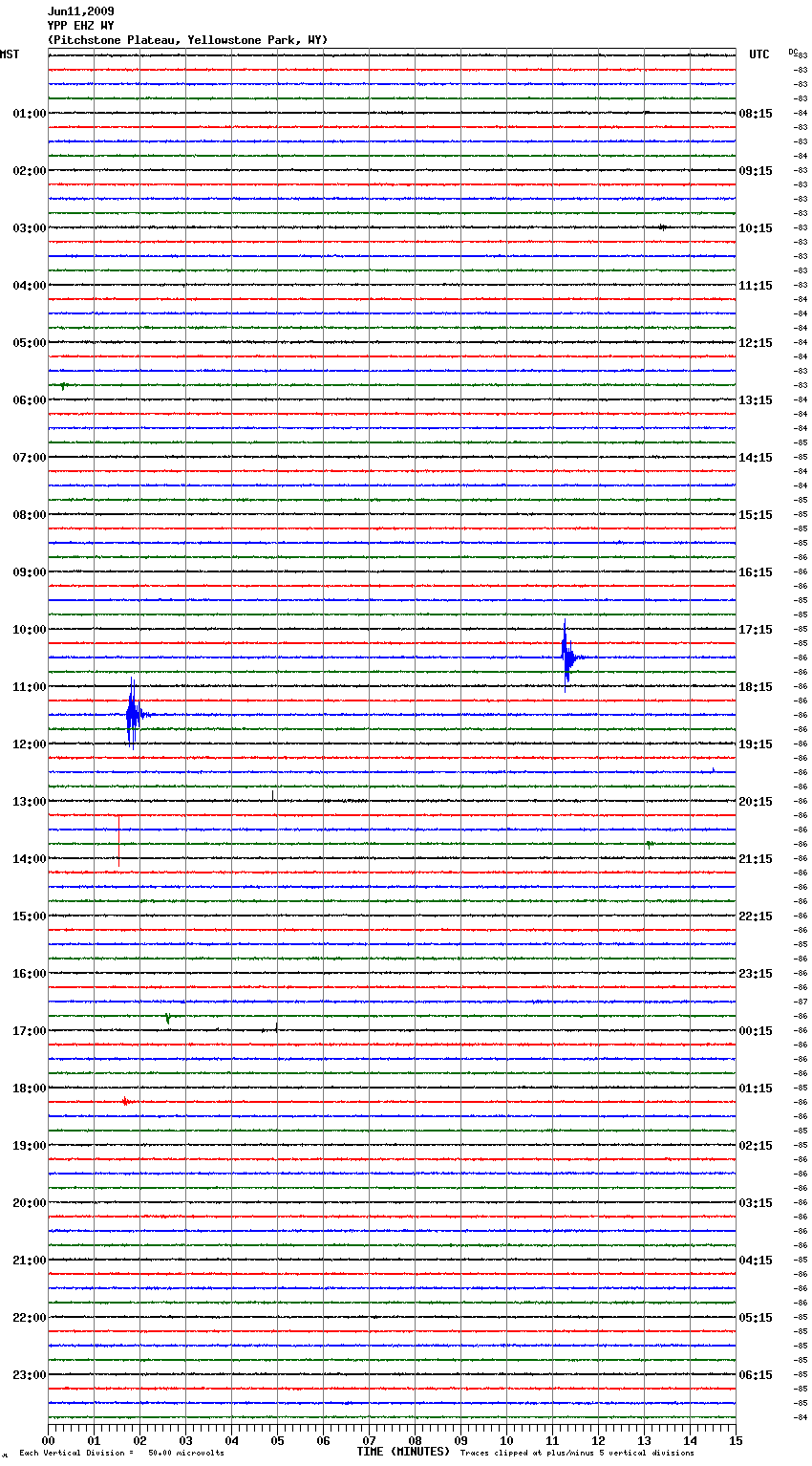Image resolution: width=812 pixels, height=1466 pixels.
Task: Click the 17:15 UTC time label
Action: (756, 630)
